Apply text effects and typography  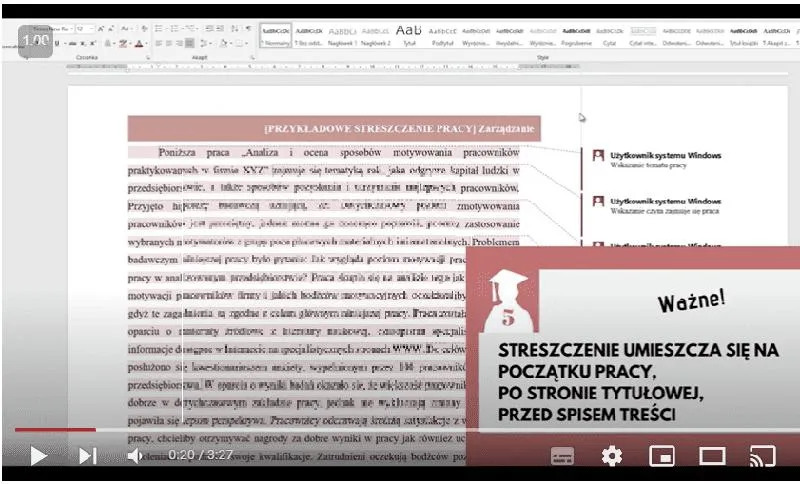tap(109, 44)
